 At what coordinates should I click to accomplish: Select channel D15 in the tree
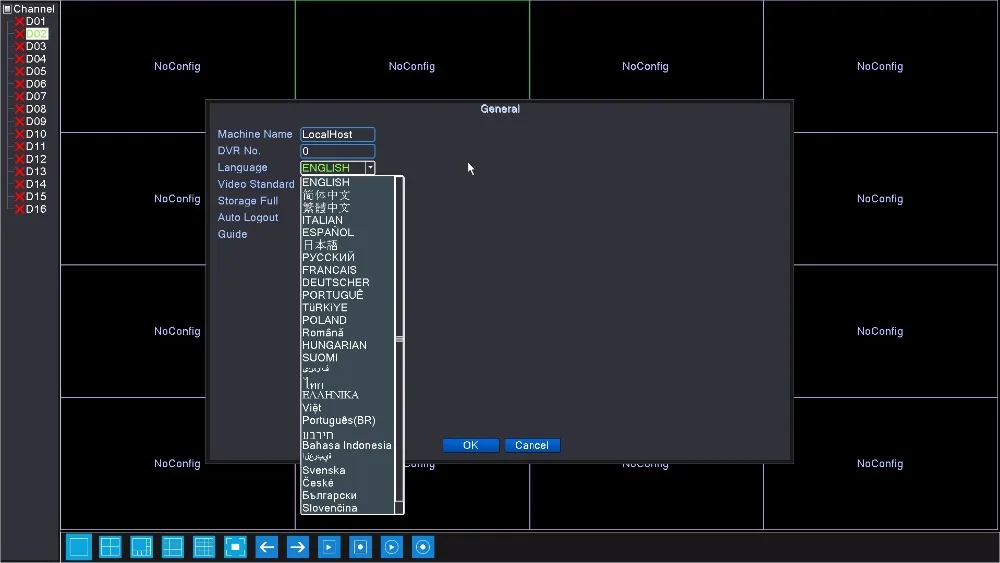(x=36, y=196)
